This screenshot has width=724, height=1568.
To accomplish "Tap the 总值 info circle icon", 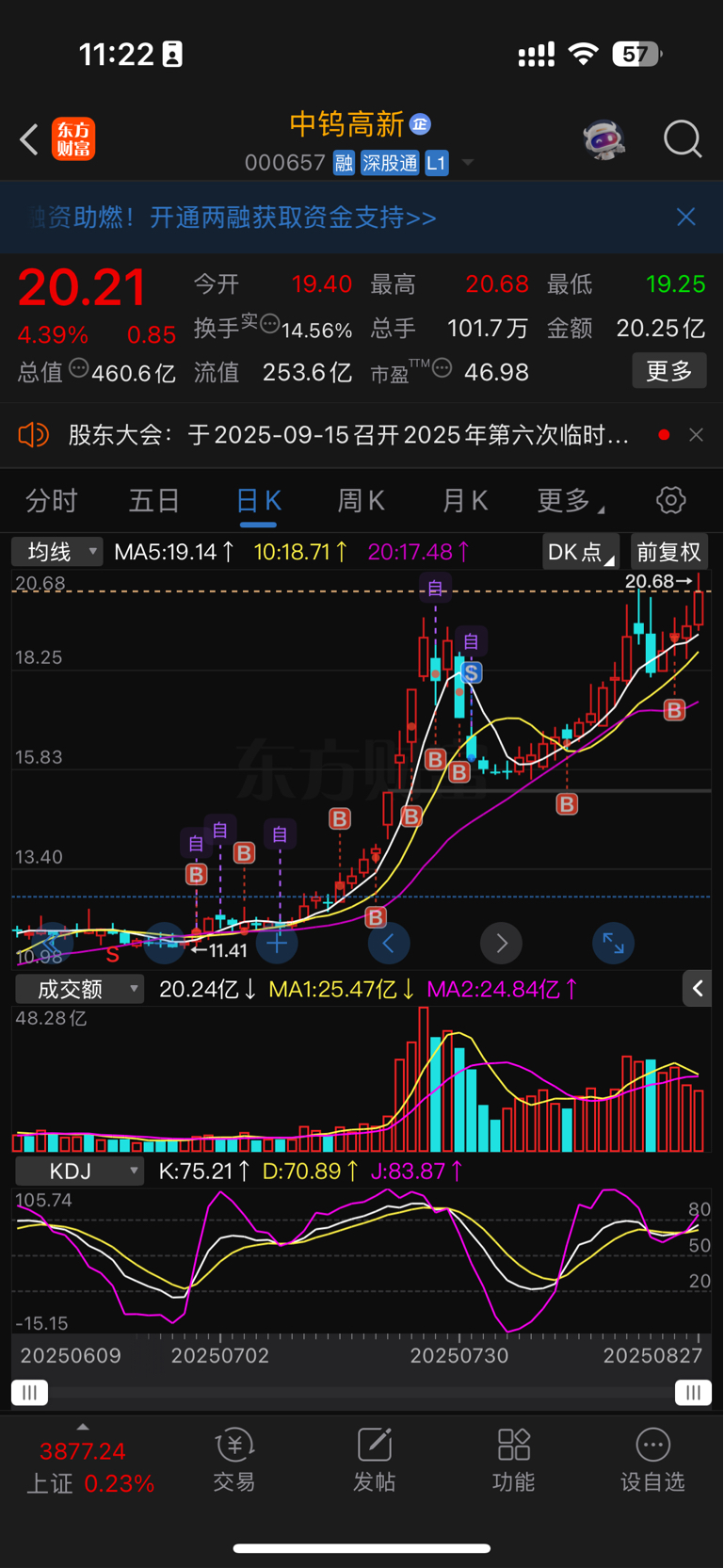I will point(78,369).
